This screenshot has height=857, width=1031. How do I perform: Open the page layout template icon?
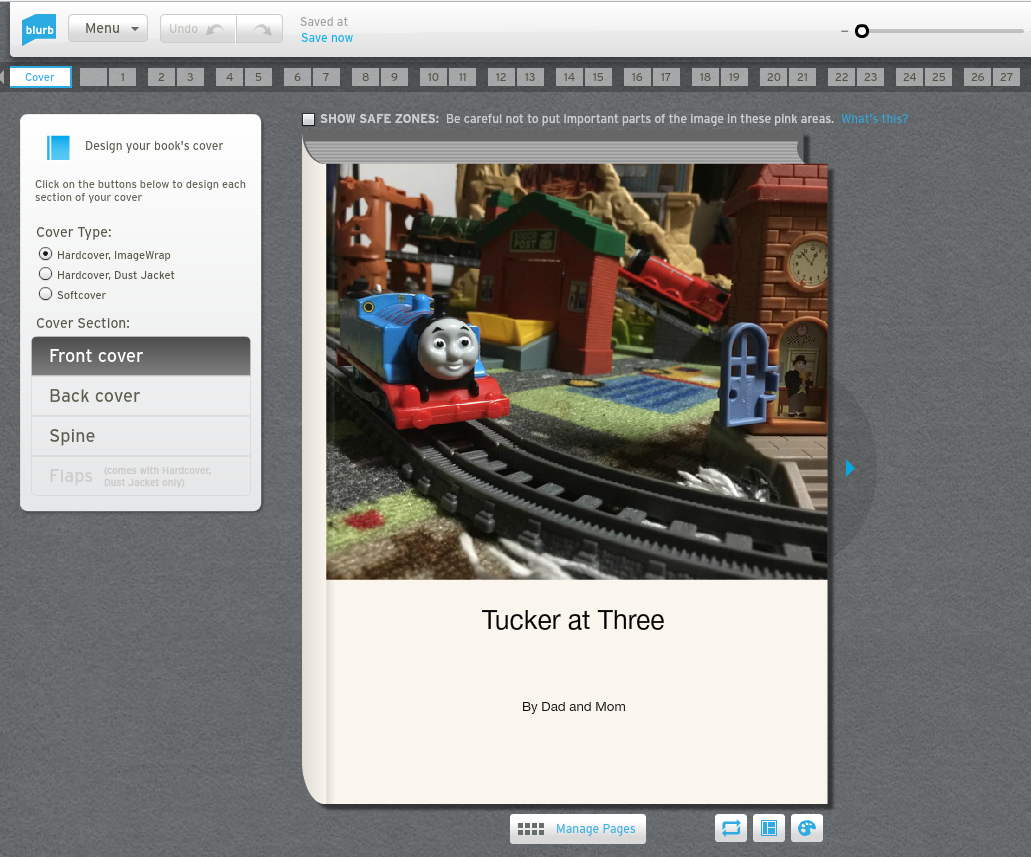tap(768, 828)
